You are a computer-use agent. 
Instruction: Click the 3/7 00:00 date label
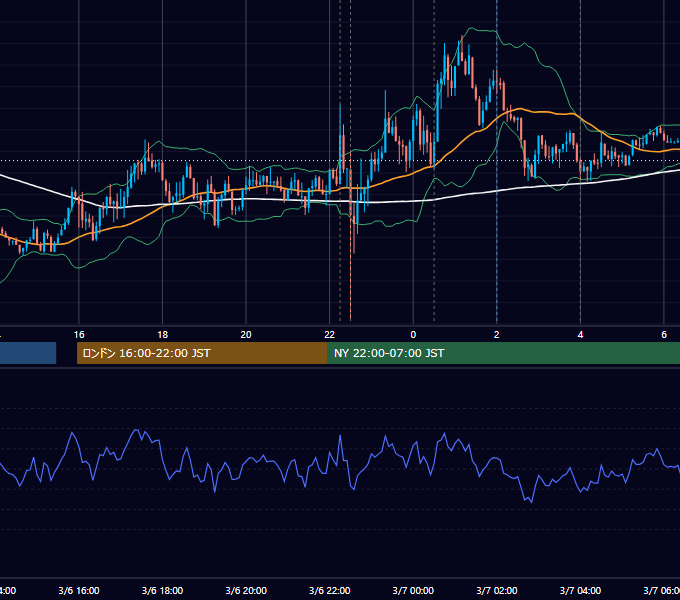tap(413, 590)
